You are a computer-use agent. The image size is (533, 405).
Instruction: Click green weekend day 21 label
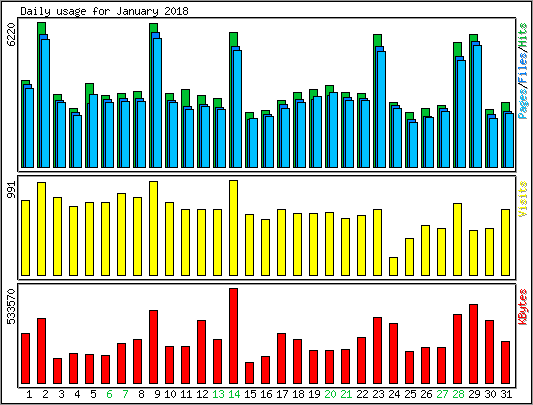coord(346,394)
